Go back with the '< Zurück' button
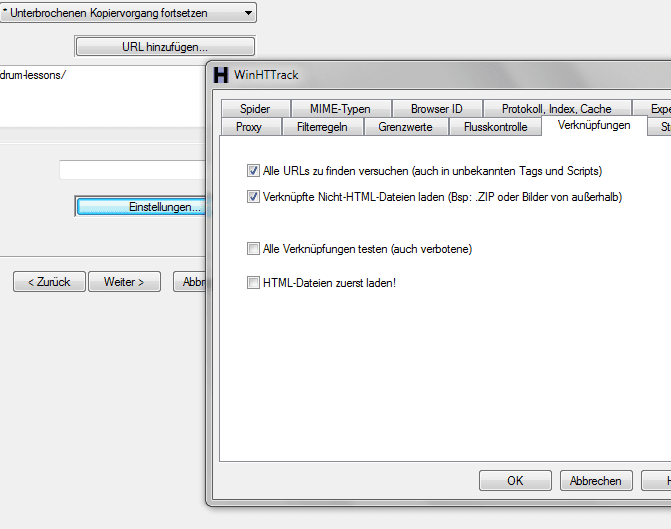Screen dimensions: 671x529 (49, 282)
